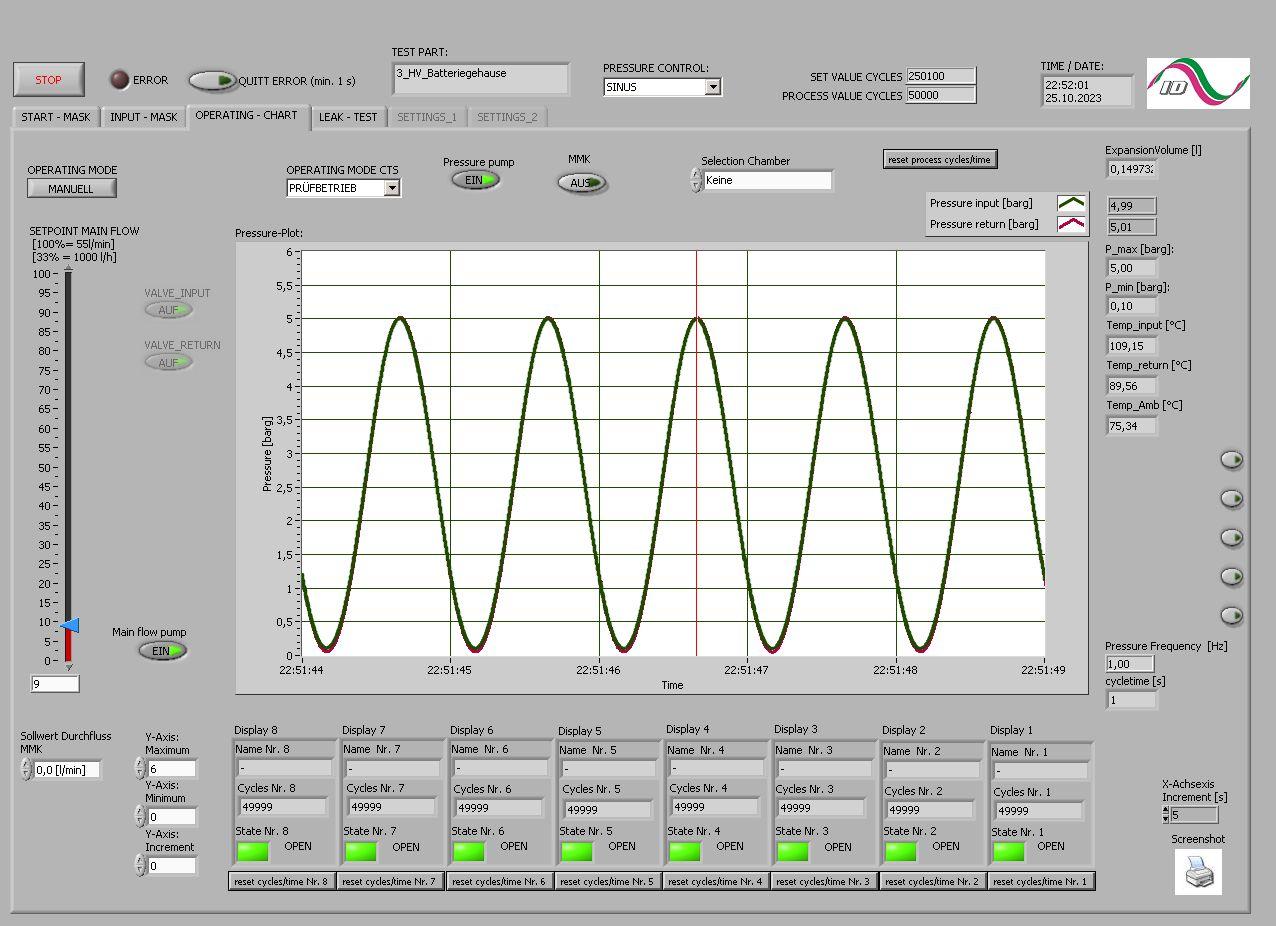Toggle the VALVE_INPUT AUF switch
1276x926 pixels.
(169, 310)
